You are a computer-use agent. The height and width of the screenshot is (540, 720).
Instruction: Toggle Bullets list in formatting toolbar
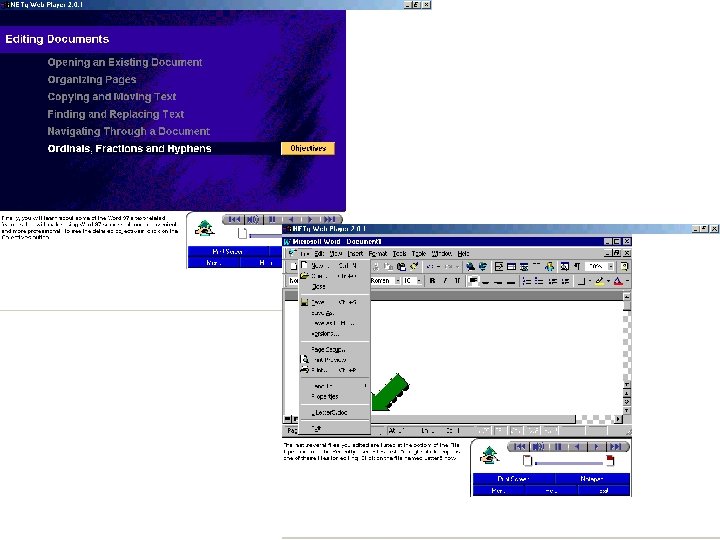tap(539, 281)
